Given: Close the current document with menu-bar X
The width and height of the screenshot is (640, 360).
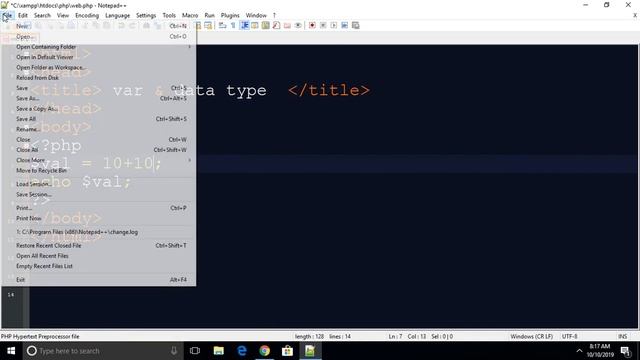Looking at the screenshot, I should coord(635,15).
